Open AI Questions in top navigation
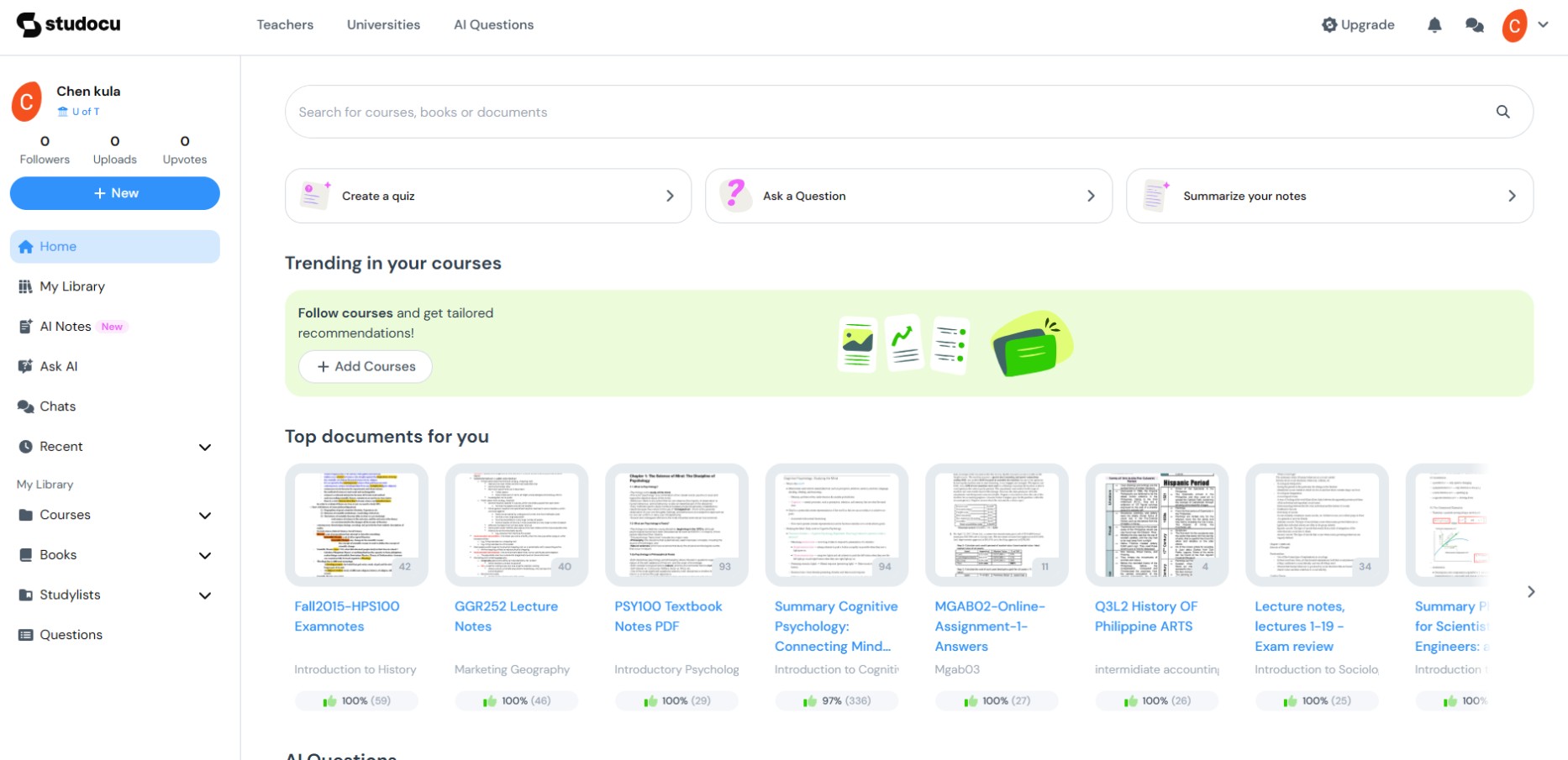The image size is (1568, 760). click(x=493, y=25)
